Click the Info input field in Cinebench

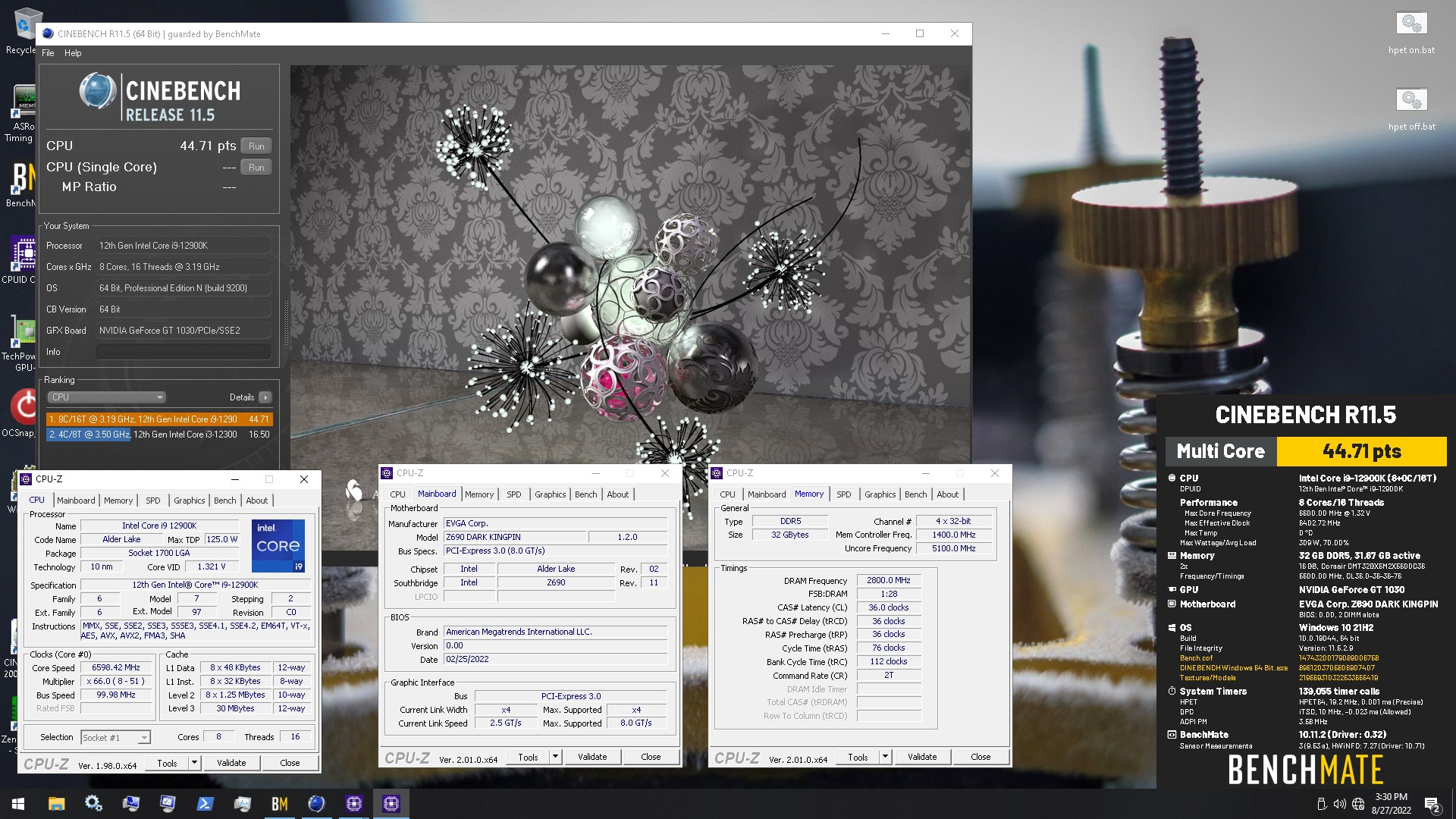(183, 352)
